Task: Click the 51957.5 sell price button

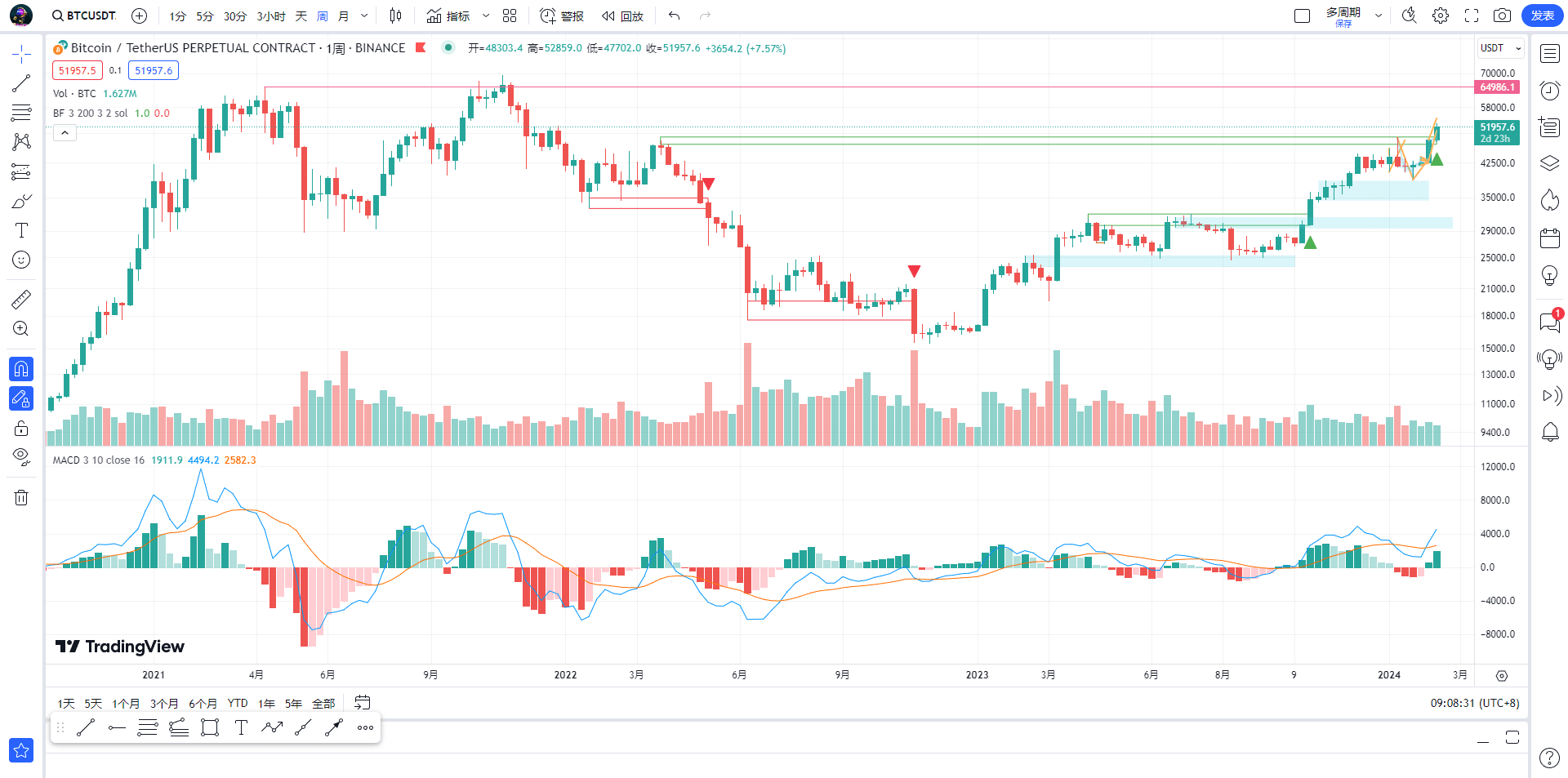Action: (78, 71)
